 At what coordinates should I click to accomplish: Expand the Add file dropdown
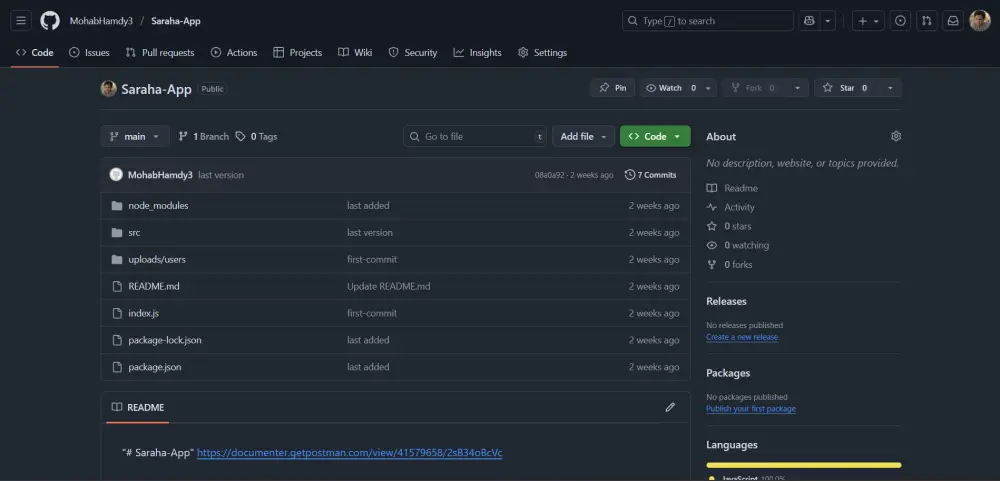coord(583,136)
